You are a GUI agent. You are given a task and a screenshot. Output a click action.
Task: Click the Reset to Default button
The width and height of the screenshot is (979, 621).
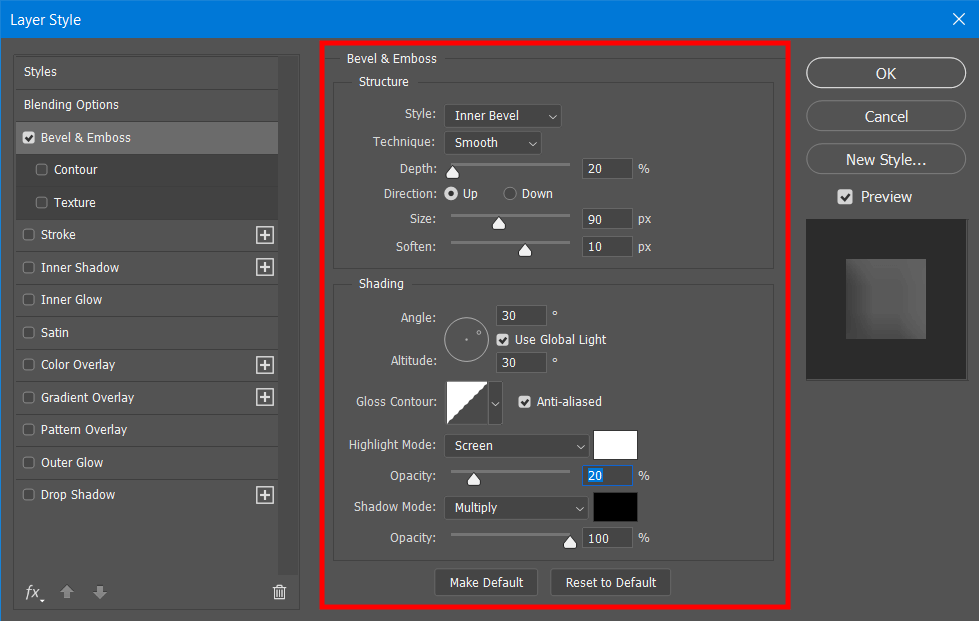tap(611, 582)
